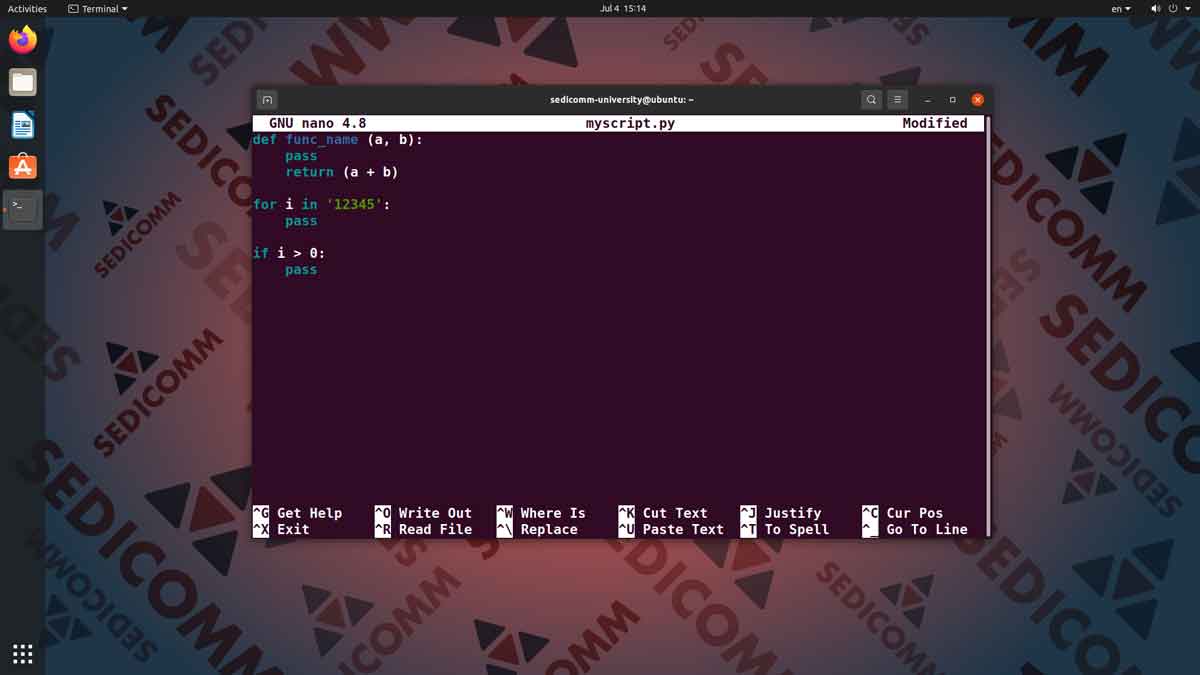Place cursor on 'return (a + b)' line

tap(342, 173)
